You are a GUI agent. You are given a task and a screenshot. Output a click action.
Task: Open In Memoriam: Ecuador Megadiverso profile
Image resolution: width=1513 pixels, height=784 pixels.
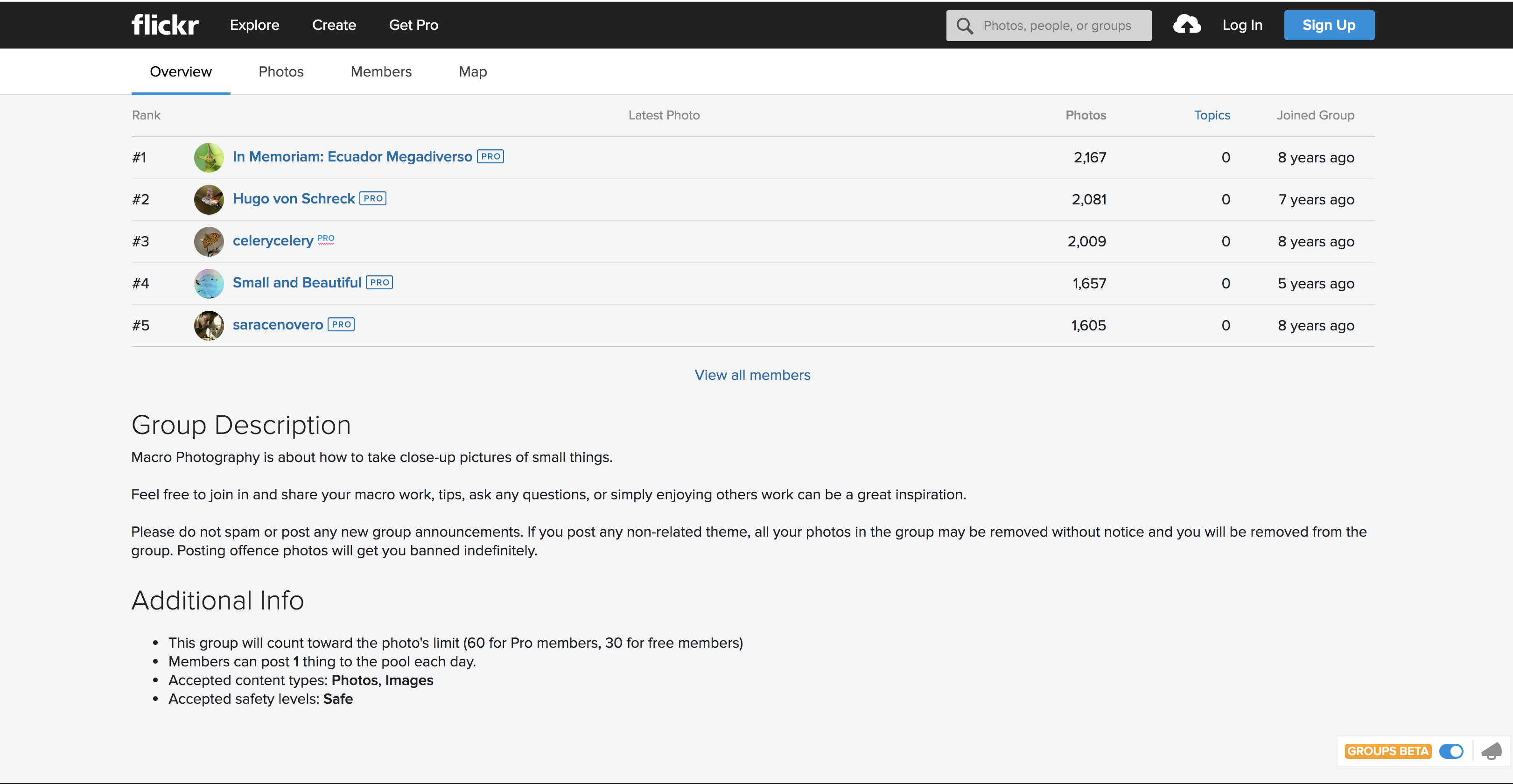(352, 157)
